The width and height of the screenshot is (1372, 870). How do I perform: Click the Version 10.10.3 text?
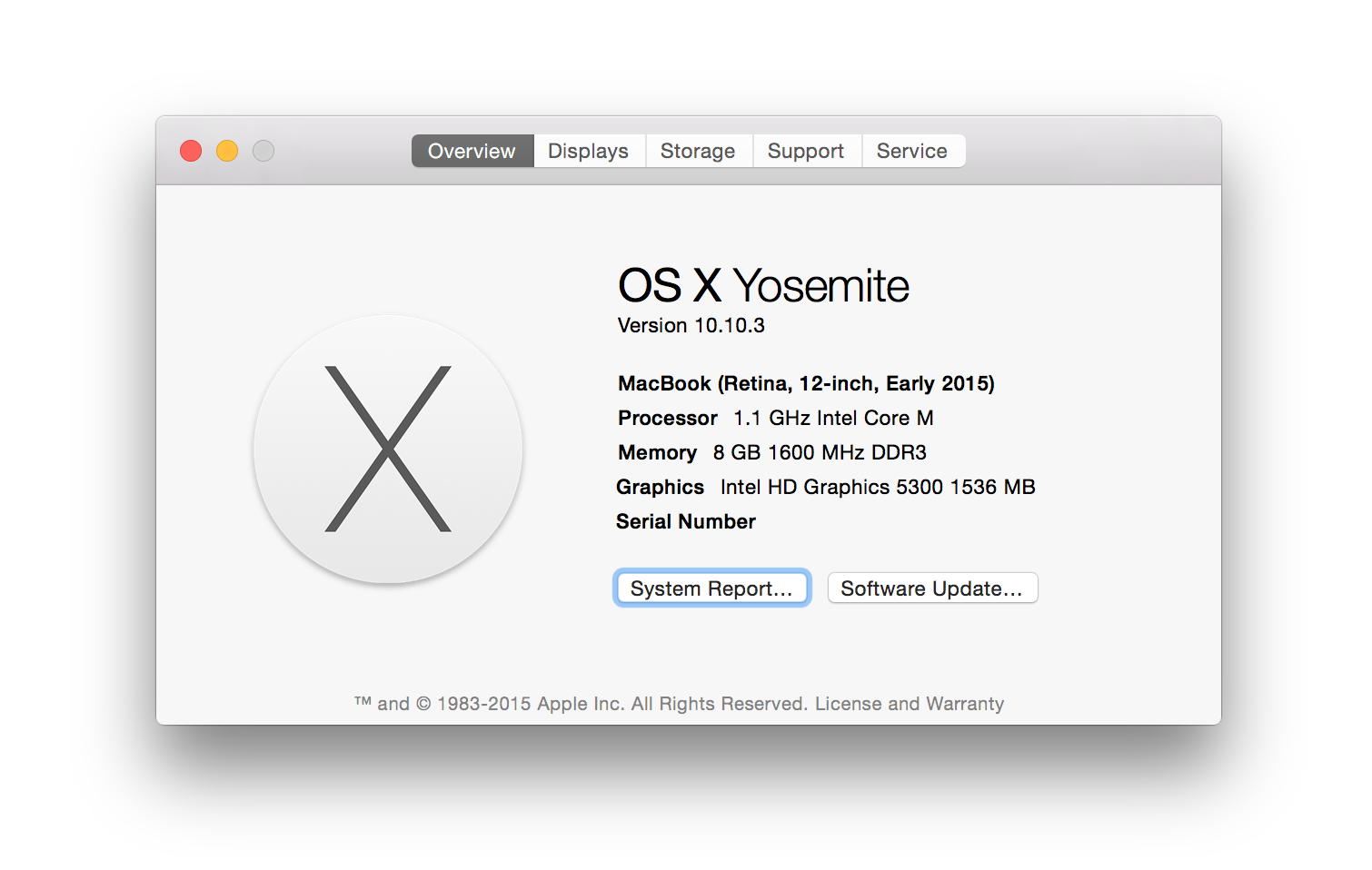click(x=691, y=325)
